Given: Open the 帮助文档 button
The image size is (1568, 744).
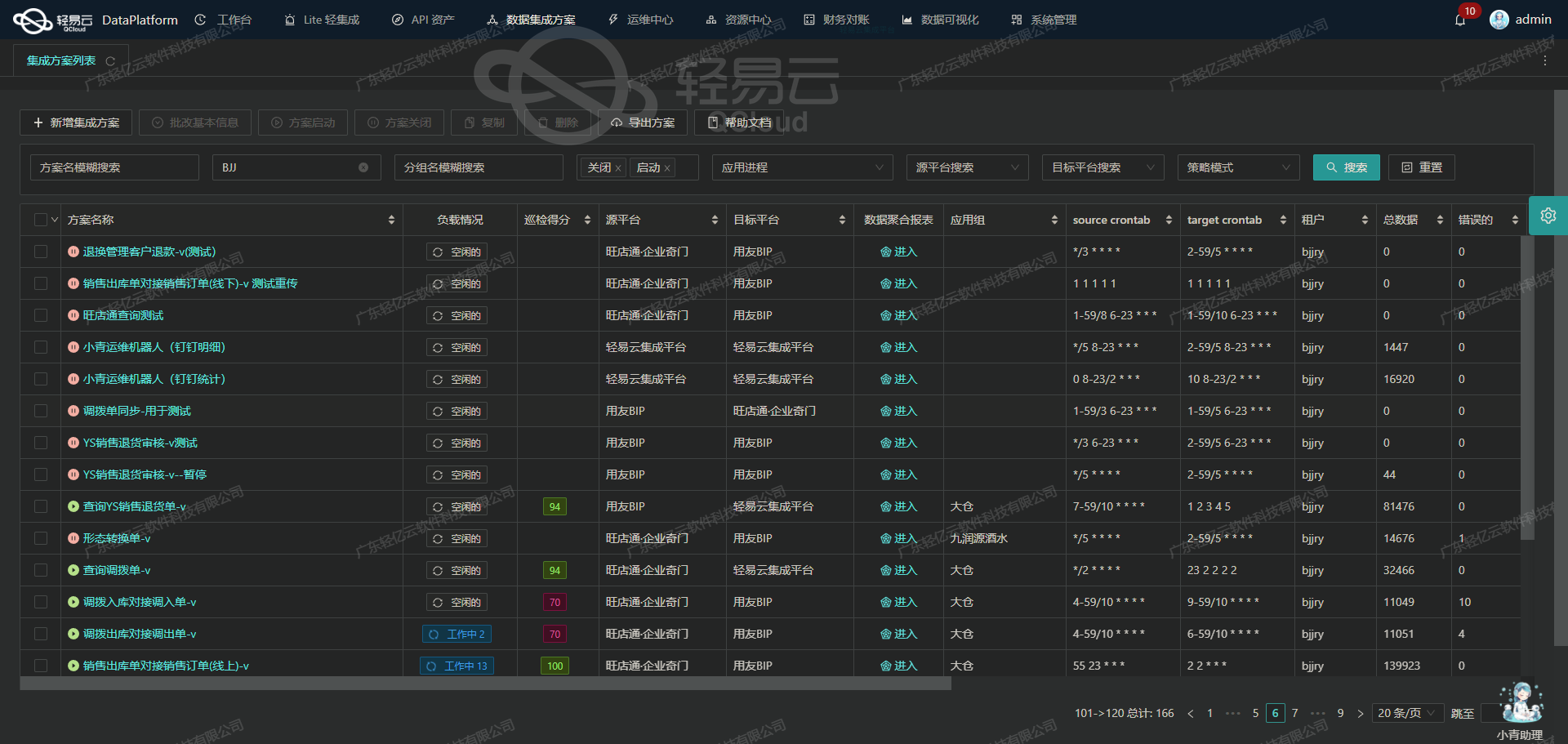Looking at the screenshot, I should pyautogui.click(x=739, y=123).
